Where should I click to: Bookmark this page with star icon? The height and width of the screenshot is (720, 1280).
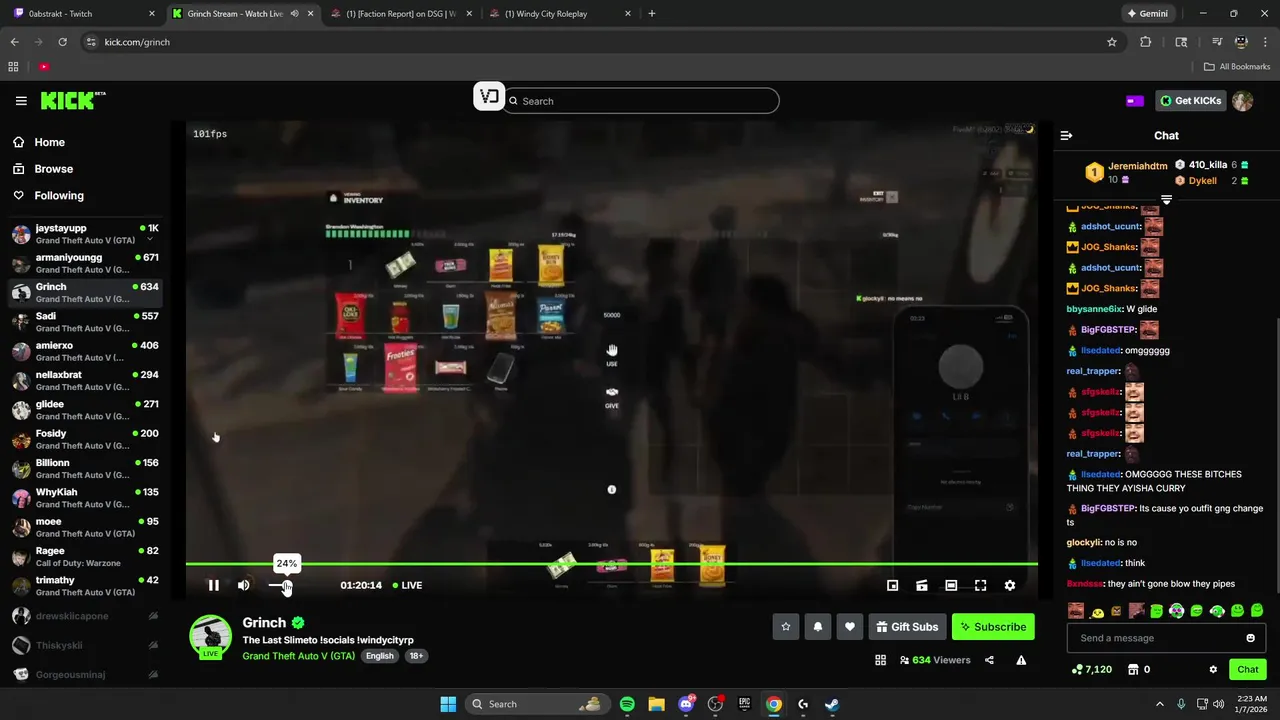click(x=1112, y=42)
